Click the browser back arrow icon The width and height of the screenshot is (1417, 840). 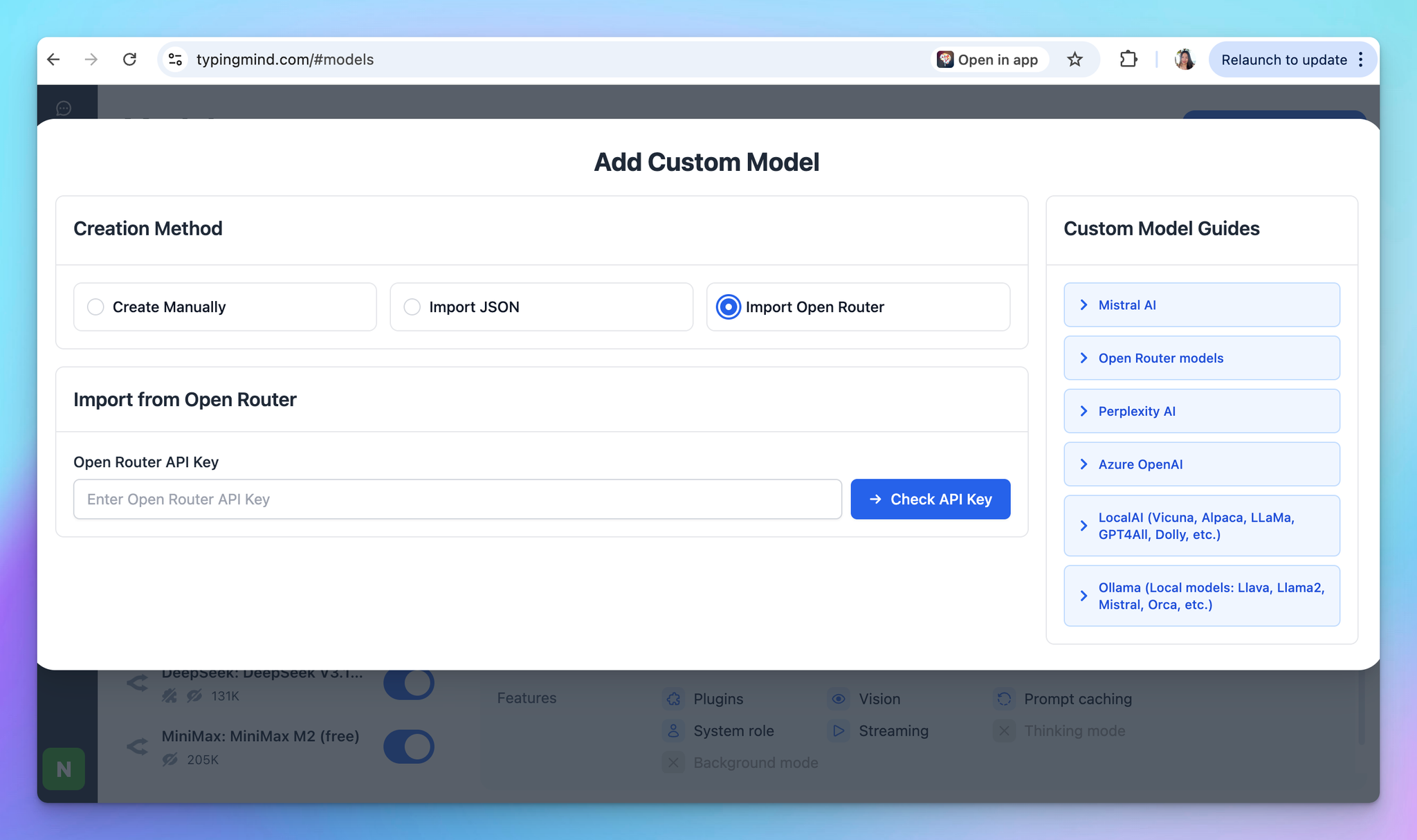coord(54,60)
